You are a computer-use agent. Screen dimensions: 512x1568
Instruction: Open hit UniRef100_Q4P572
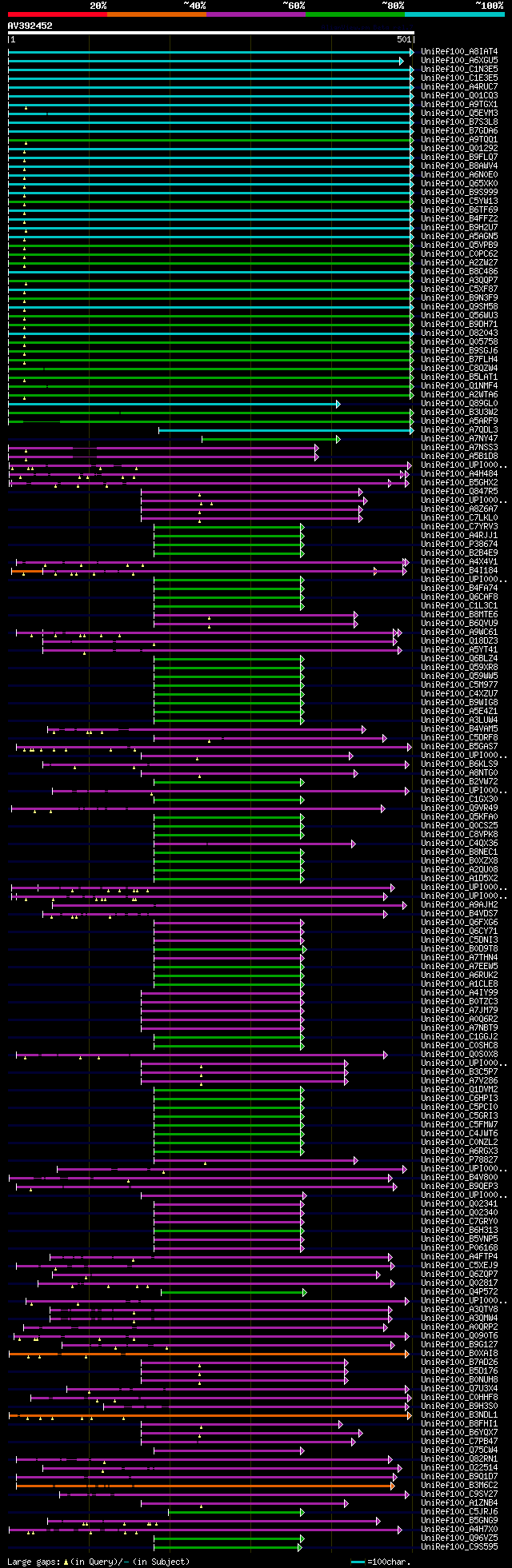459,1292
